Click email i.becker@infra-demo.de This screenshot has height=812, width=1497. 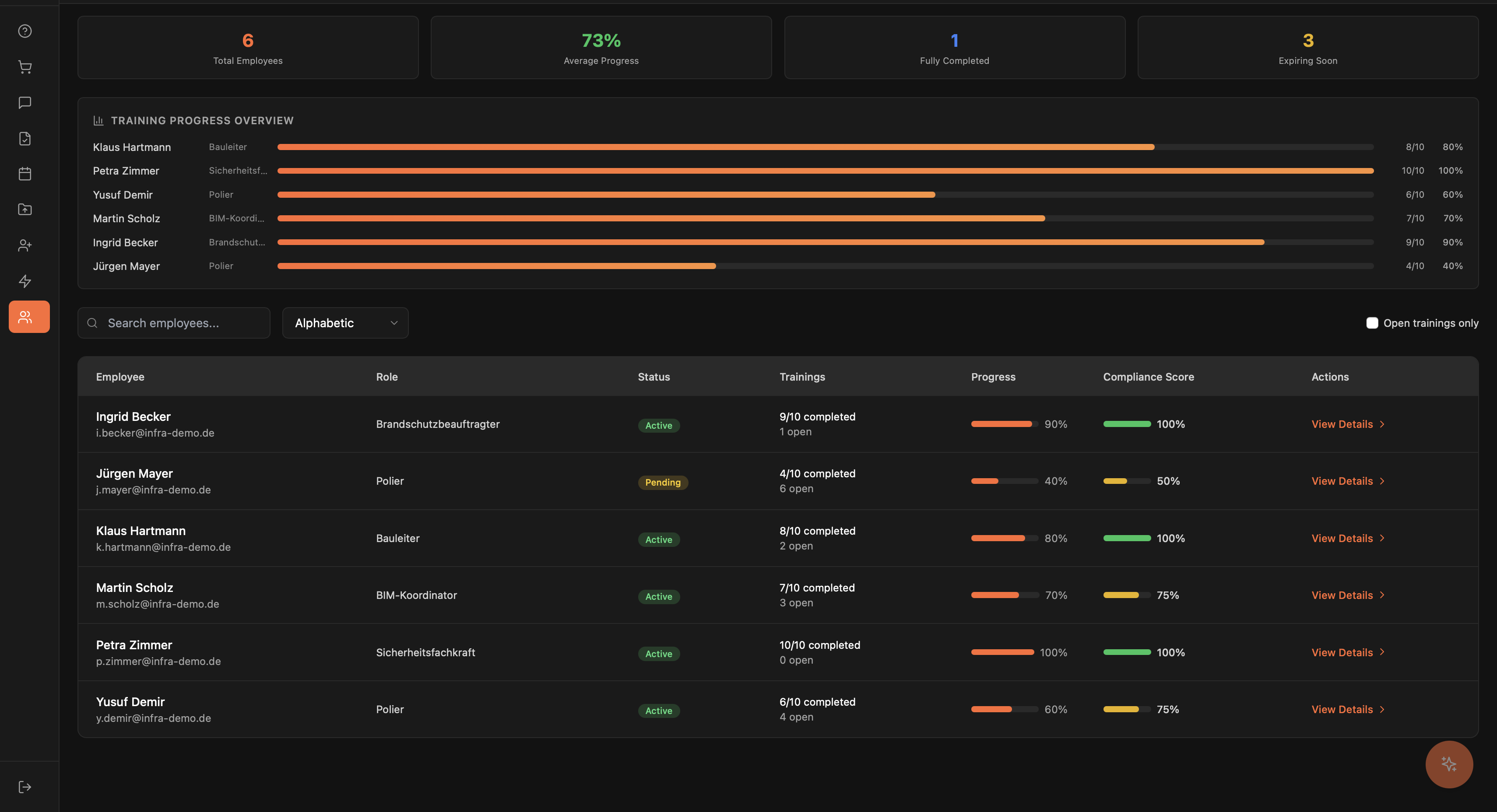(155, 433)
